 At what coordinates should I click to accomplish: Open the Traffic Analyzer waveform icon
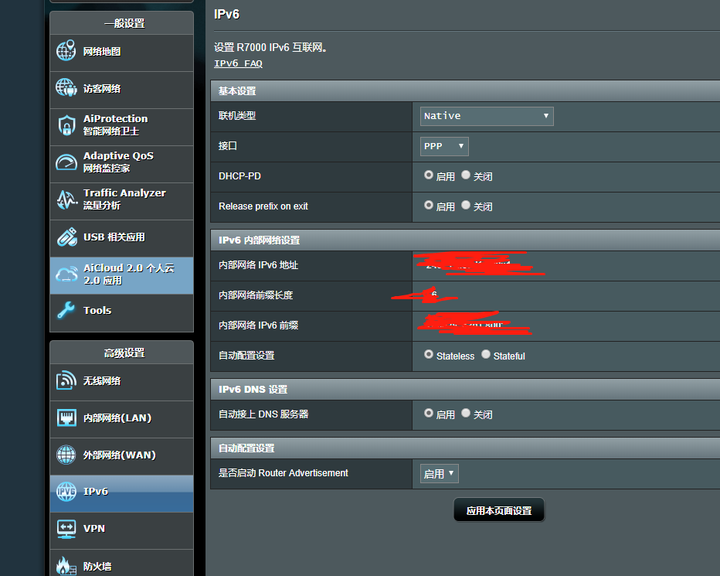pyautogui.click(x=66, y=199)
